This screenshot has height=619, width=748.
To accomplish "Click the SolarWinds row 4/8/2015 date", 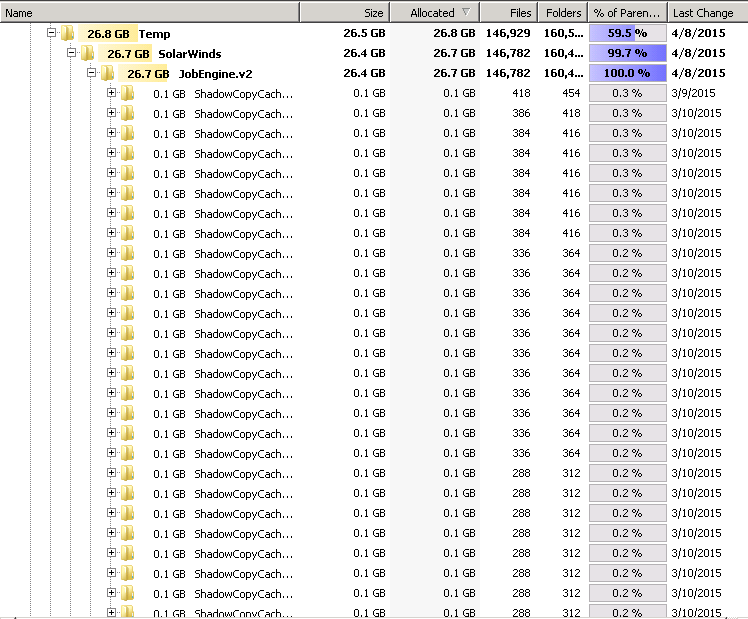I will 698,53.
